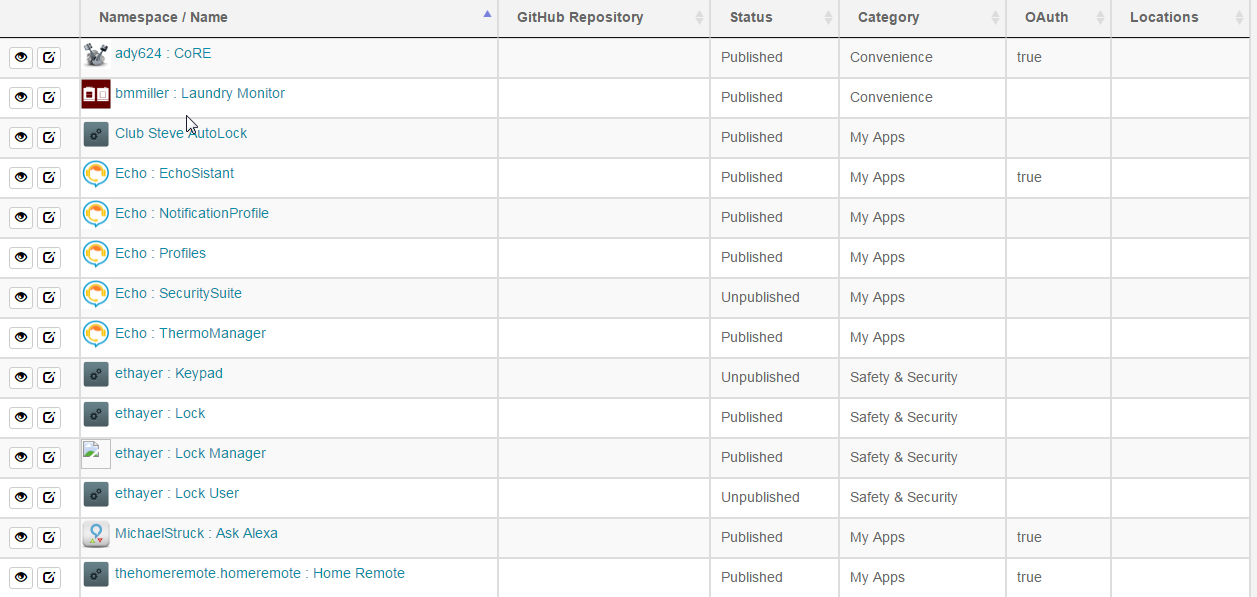Click the eye view icon for Club Steve AutoLock
The height and width of the screenshot is (597, 1257).
pos(21,137)
